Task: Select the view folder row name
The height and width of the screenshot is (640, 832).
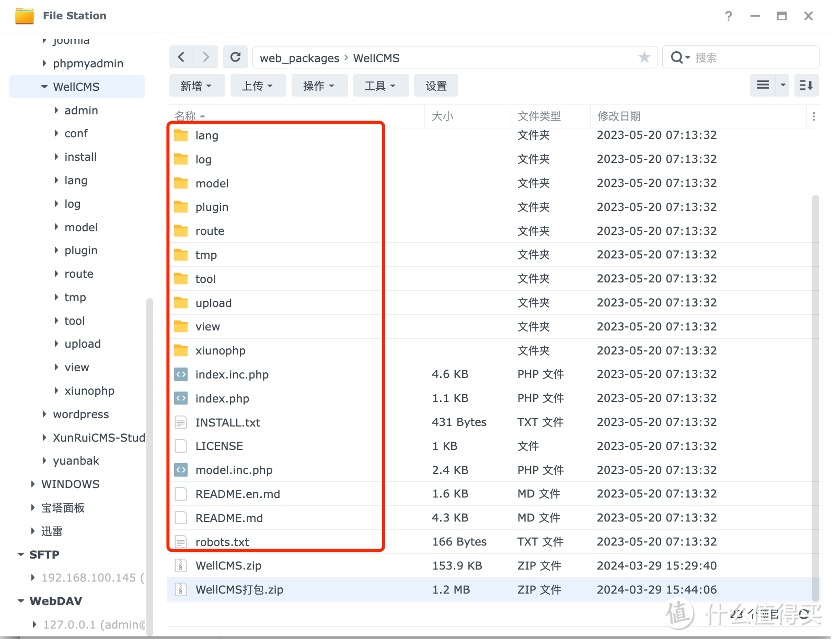Action: click(207, 326)
